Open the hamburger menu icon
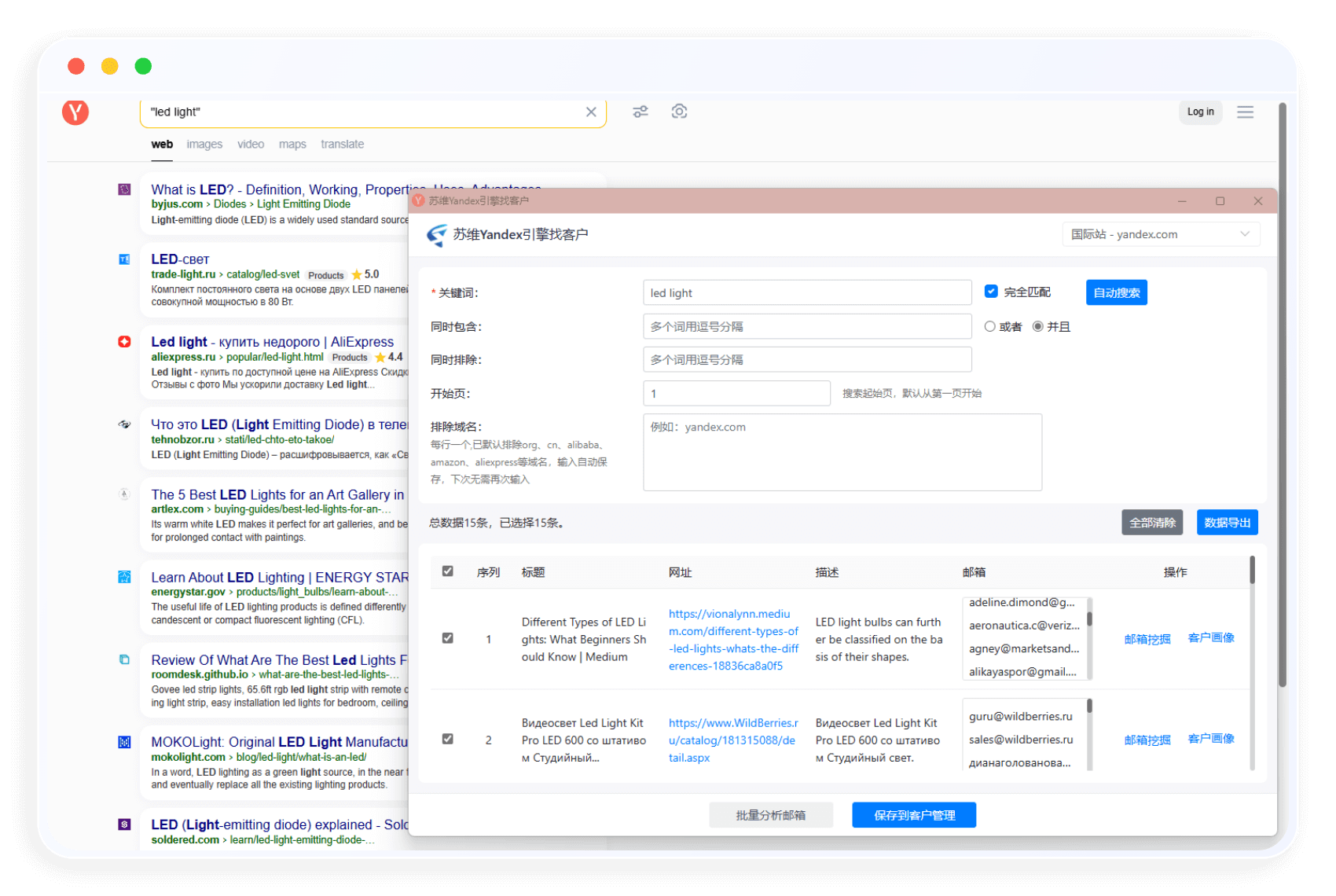1336x896 pixels. tap(1245, 112)
